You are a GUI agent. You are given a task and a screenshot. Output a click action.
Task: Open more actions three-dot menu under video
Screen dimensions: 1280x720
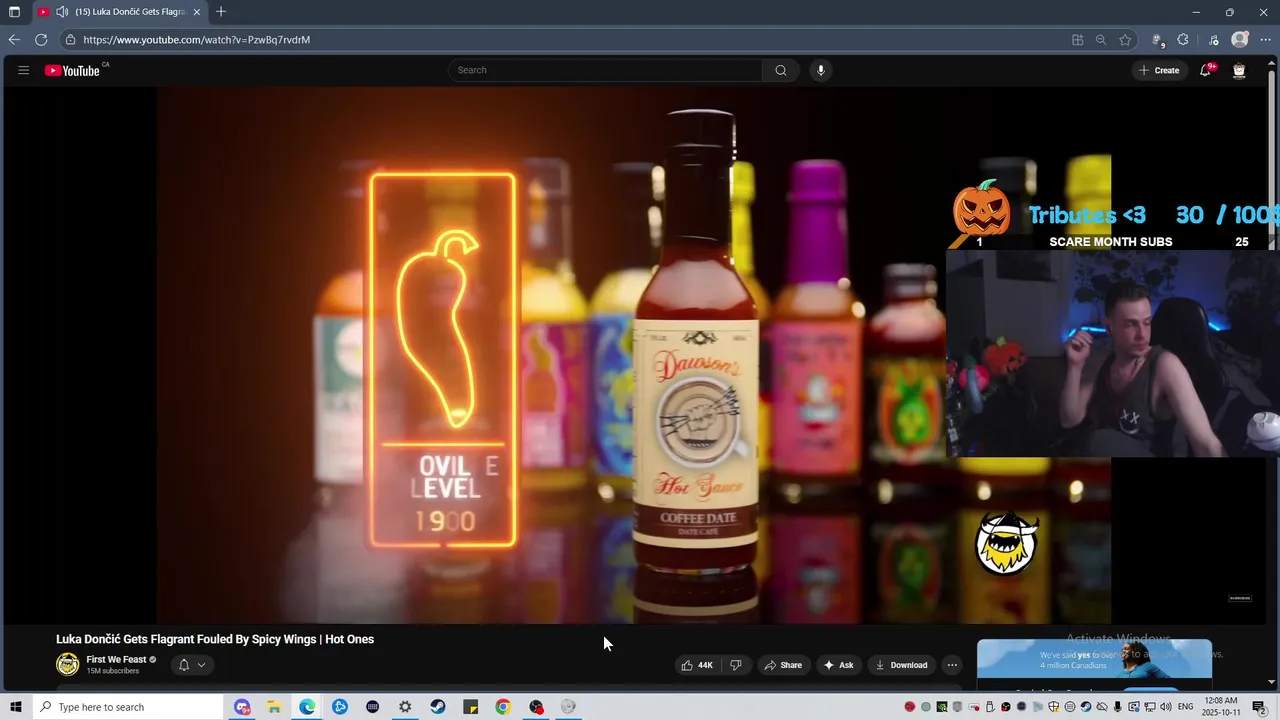952,665
